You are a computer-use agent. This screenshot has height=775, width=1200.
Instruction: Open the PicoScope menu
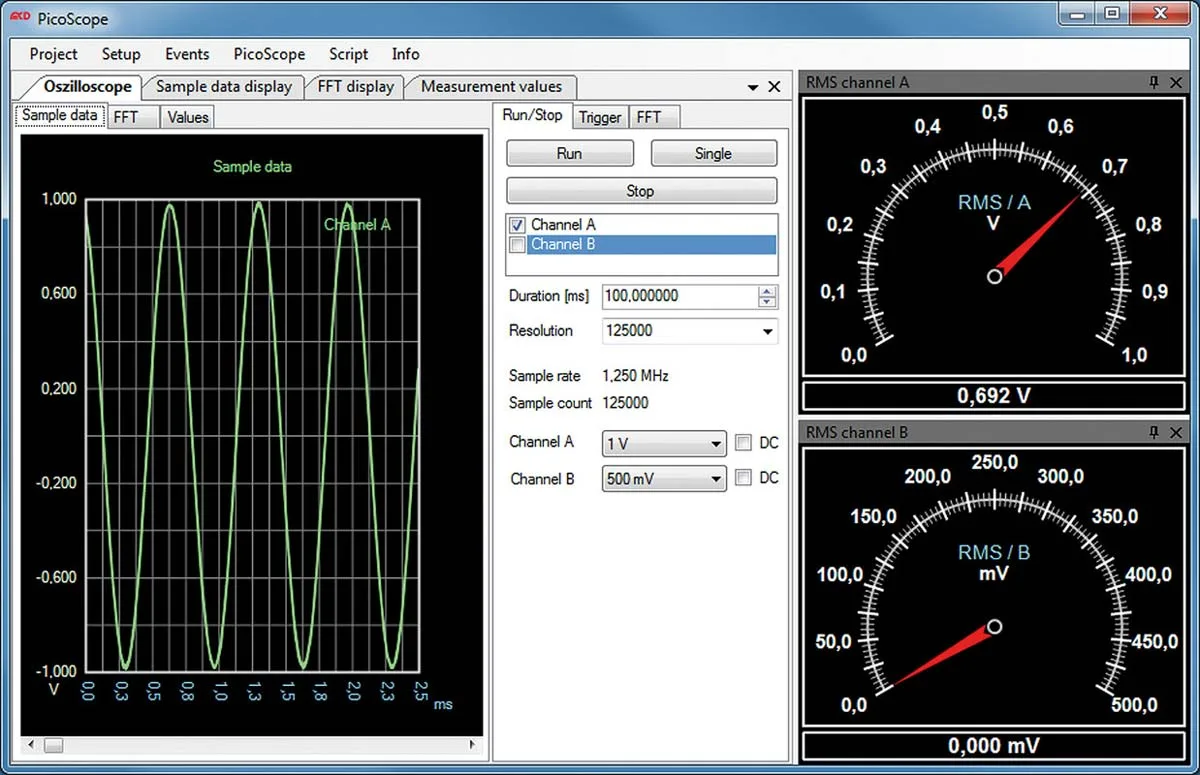coord(269,54)
